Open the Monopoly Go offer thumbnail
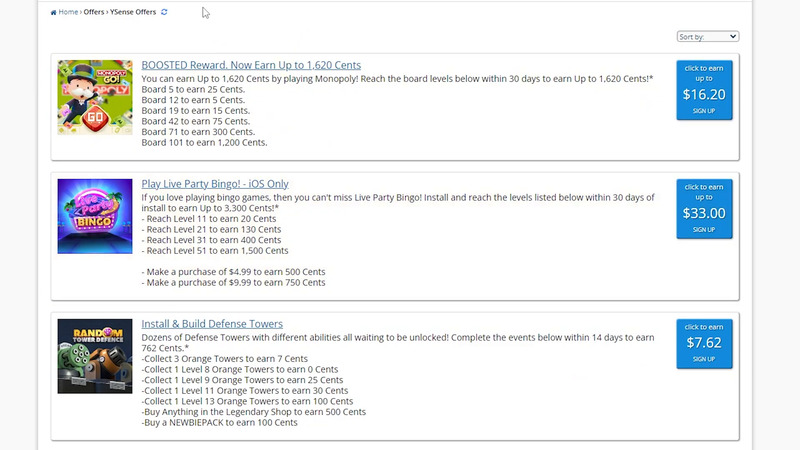This screenshot has height=450, width=800. 95,97
